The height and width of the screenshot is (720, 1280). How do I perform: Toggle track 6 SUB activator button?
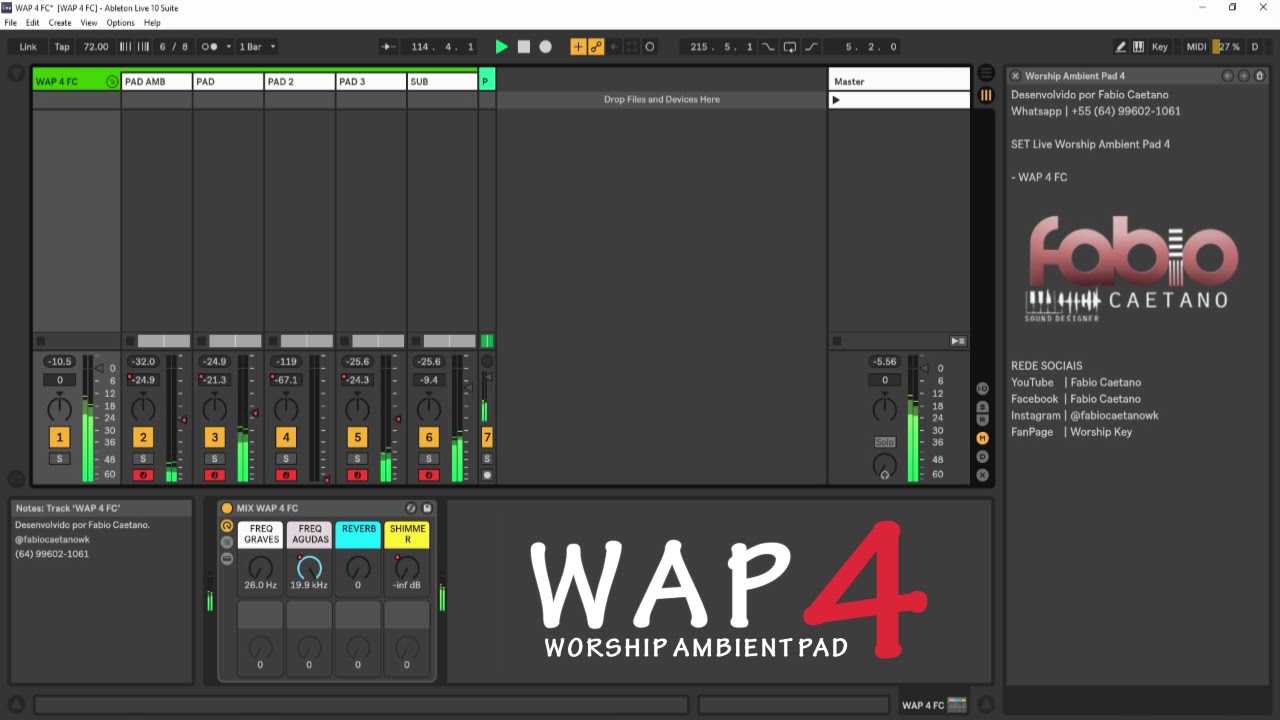[x=429, y=437]
